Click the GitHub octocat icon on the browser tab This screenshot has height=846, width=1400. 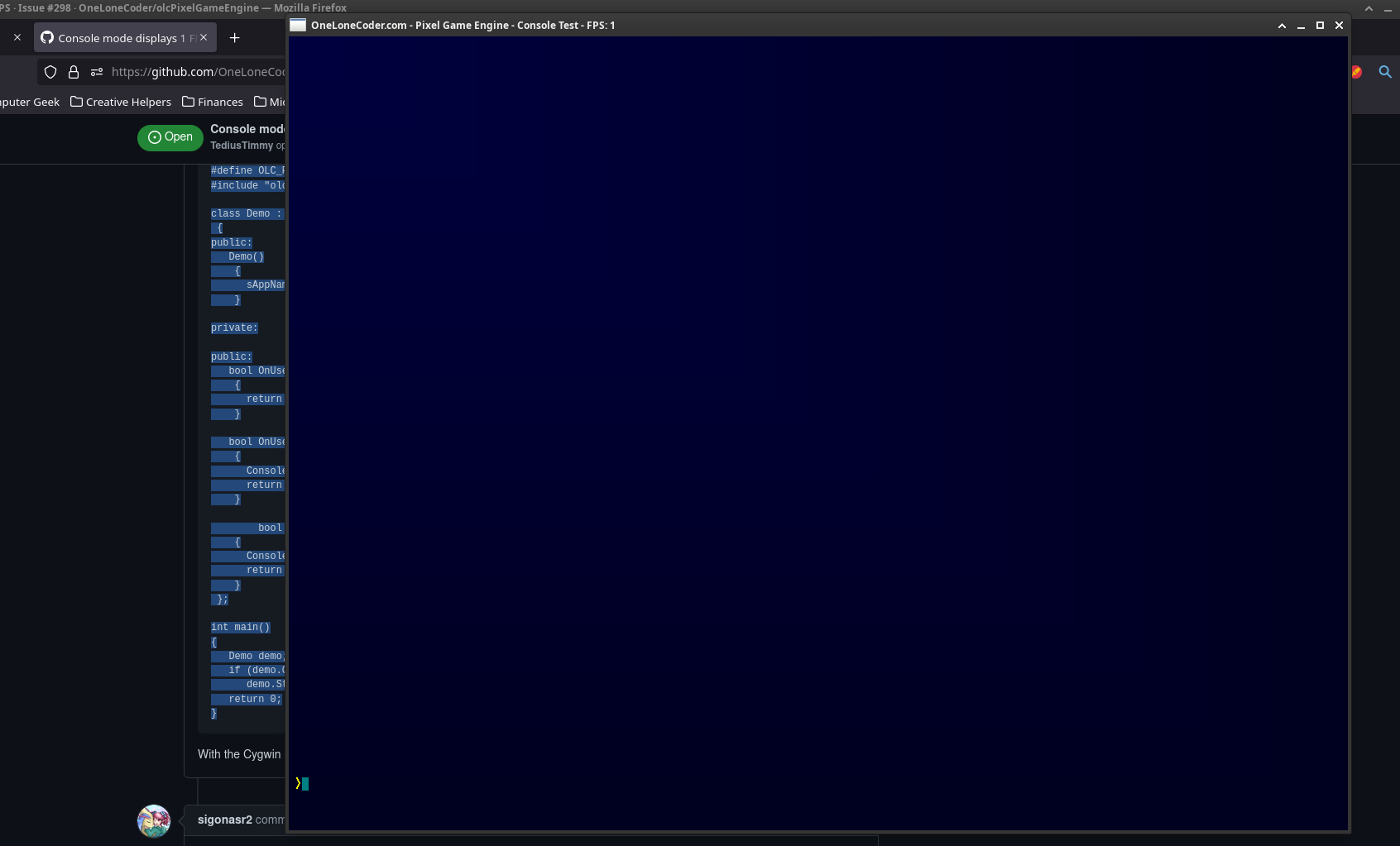click(x=47, y=37)
